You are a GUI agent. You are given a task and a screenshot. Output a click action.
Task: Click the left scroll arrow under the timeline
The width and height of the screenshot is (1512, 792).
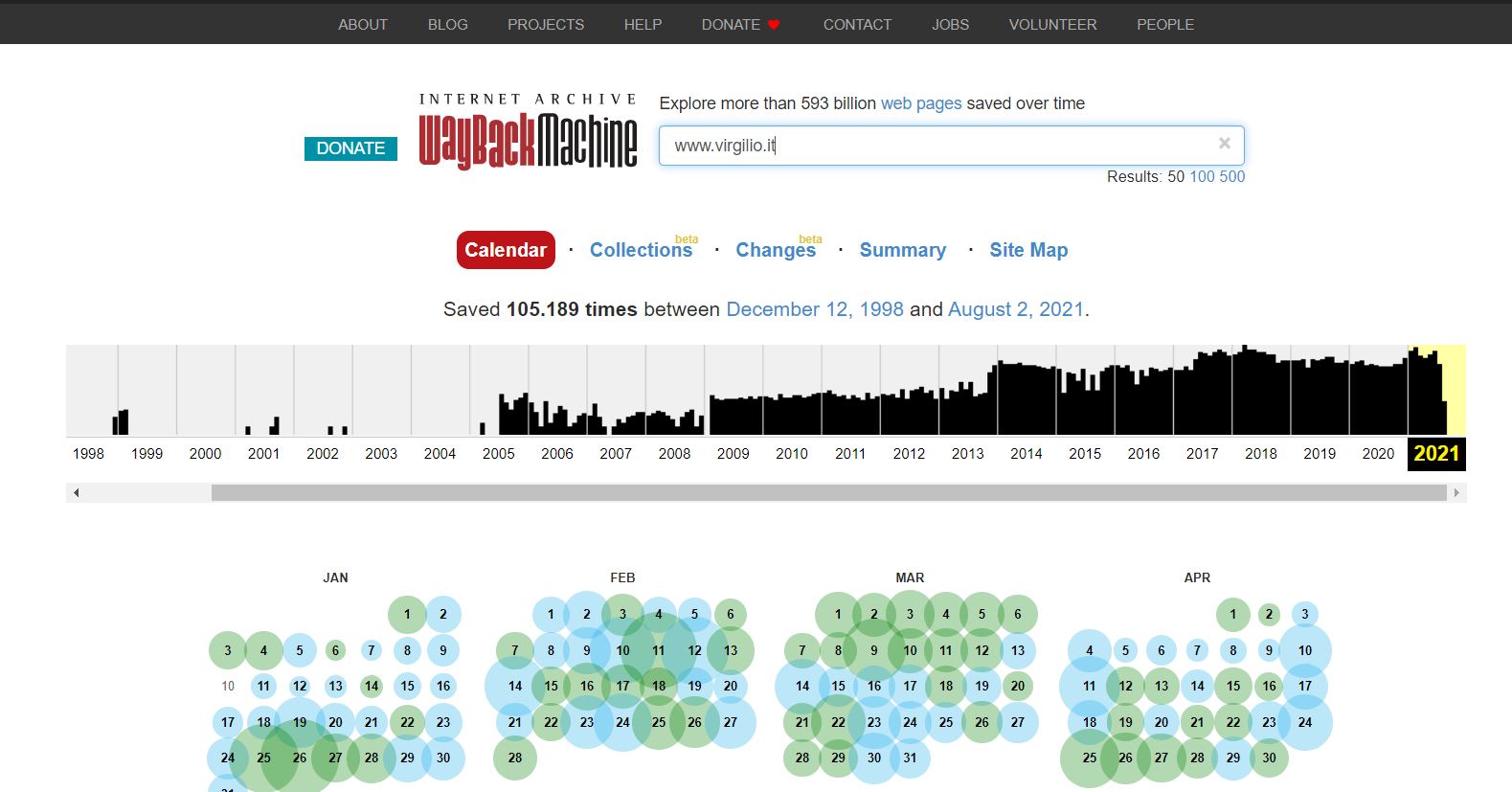(x=76, y=493)
